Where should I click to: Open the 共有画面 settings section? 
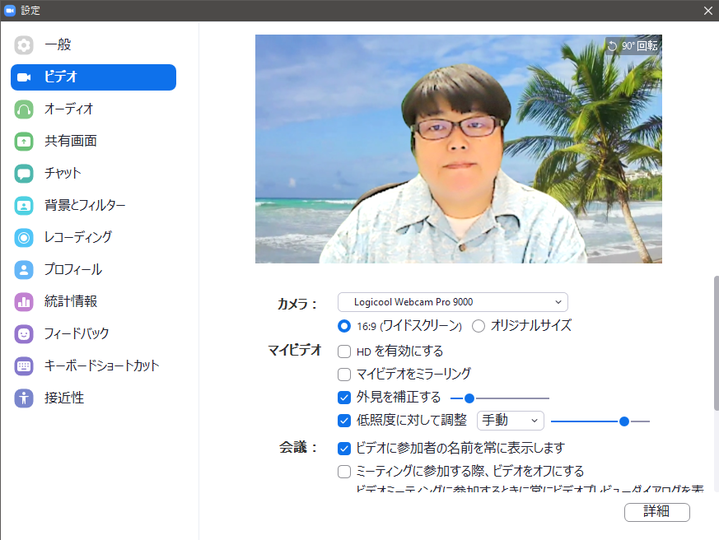93,141
